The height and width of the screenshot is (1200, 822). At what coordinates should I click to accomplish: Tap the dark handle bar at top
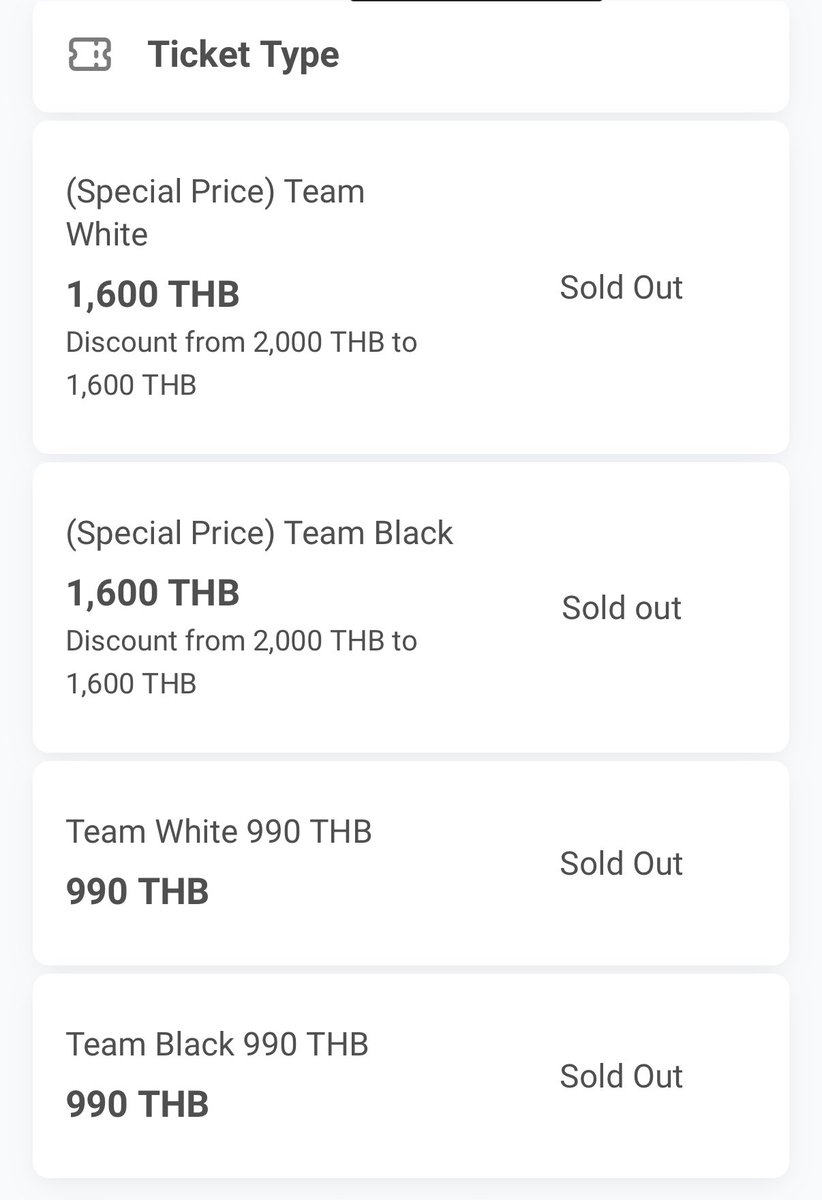tap(476, 1)
